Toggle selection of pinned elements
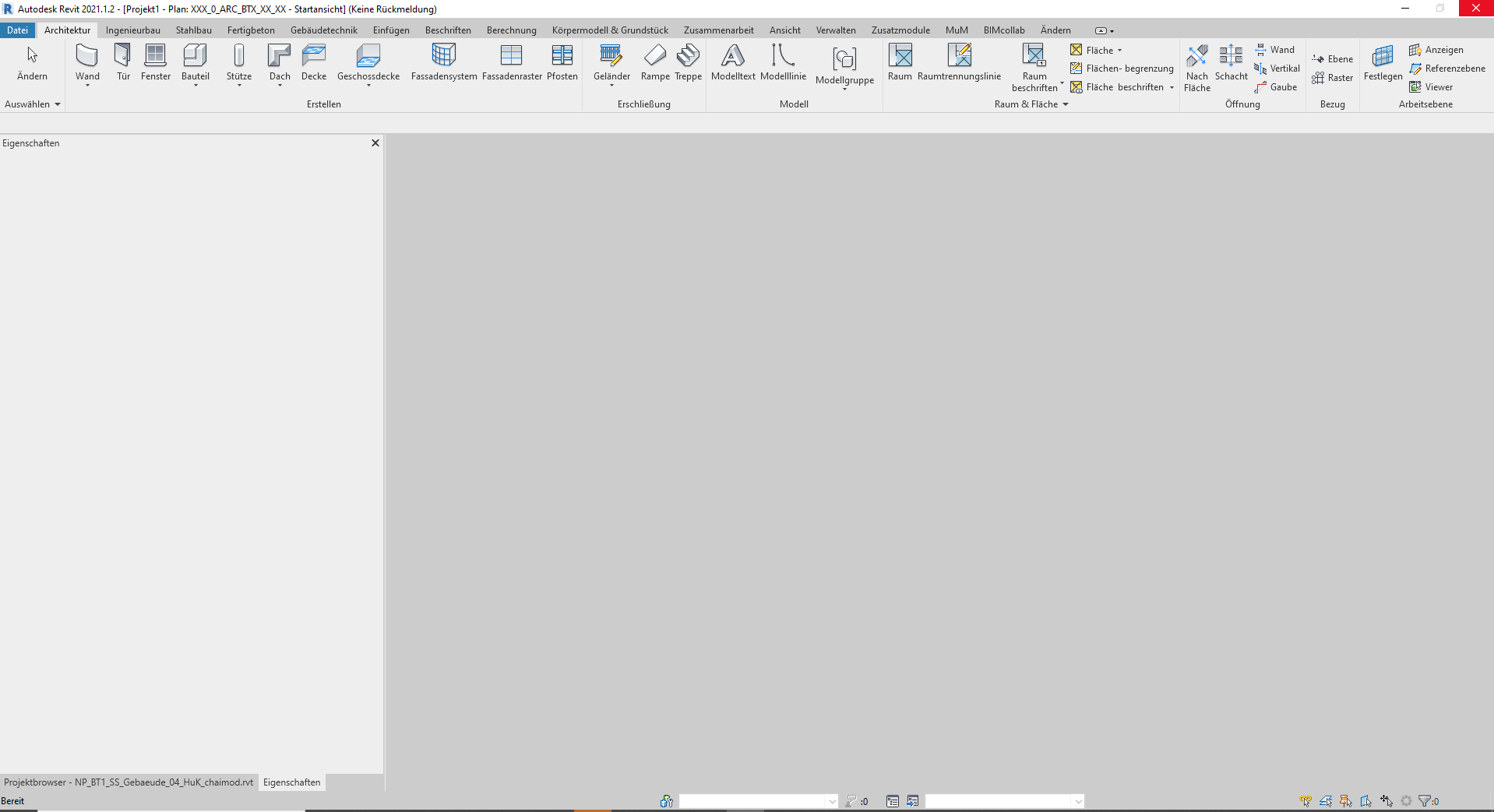This screenshot has width=1494, height=812. 1345,800
